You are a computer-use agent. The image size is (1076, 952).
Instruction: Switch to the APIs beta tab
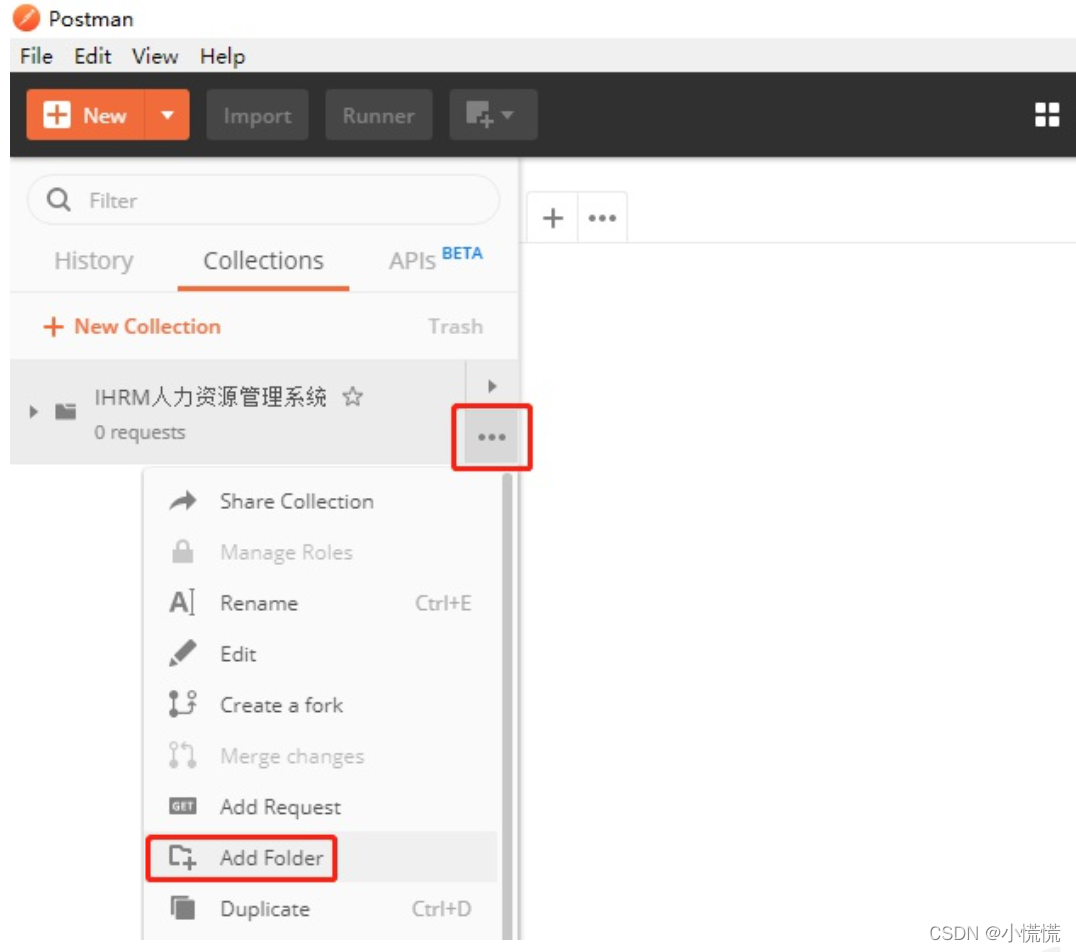[x=436, y=259]
